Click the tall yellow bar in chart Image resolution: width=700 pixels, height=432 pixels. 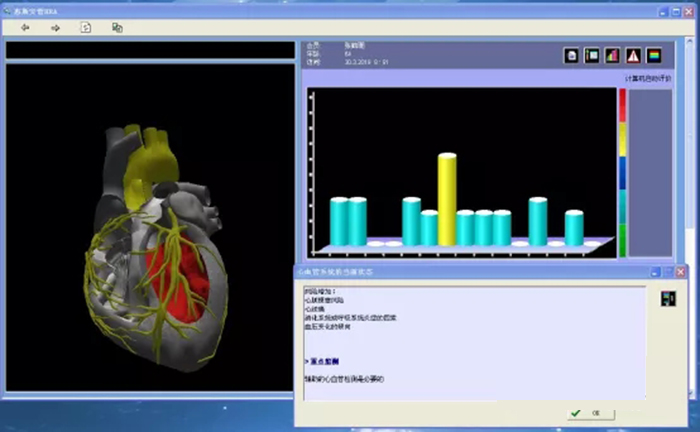pyautogui.click(x=447, y=200)
